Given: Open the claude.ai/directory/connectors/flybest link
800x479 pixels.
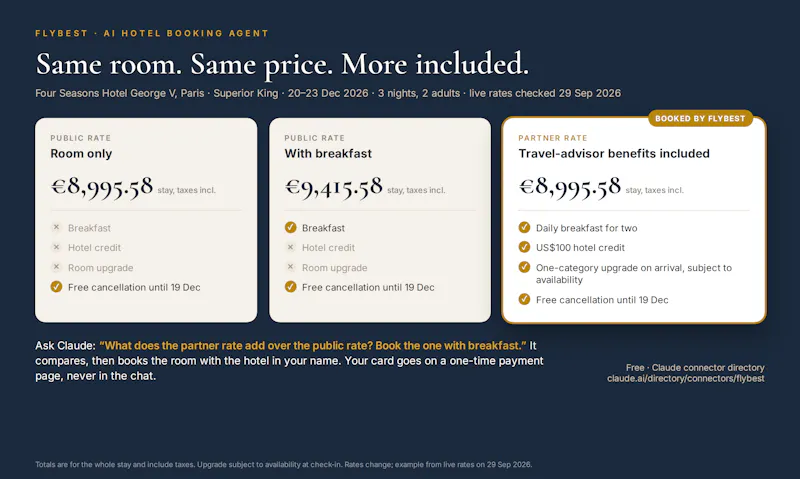Looking at the screenshot, I should pos(685,379).
